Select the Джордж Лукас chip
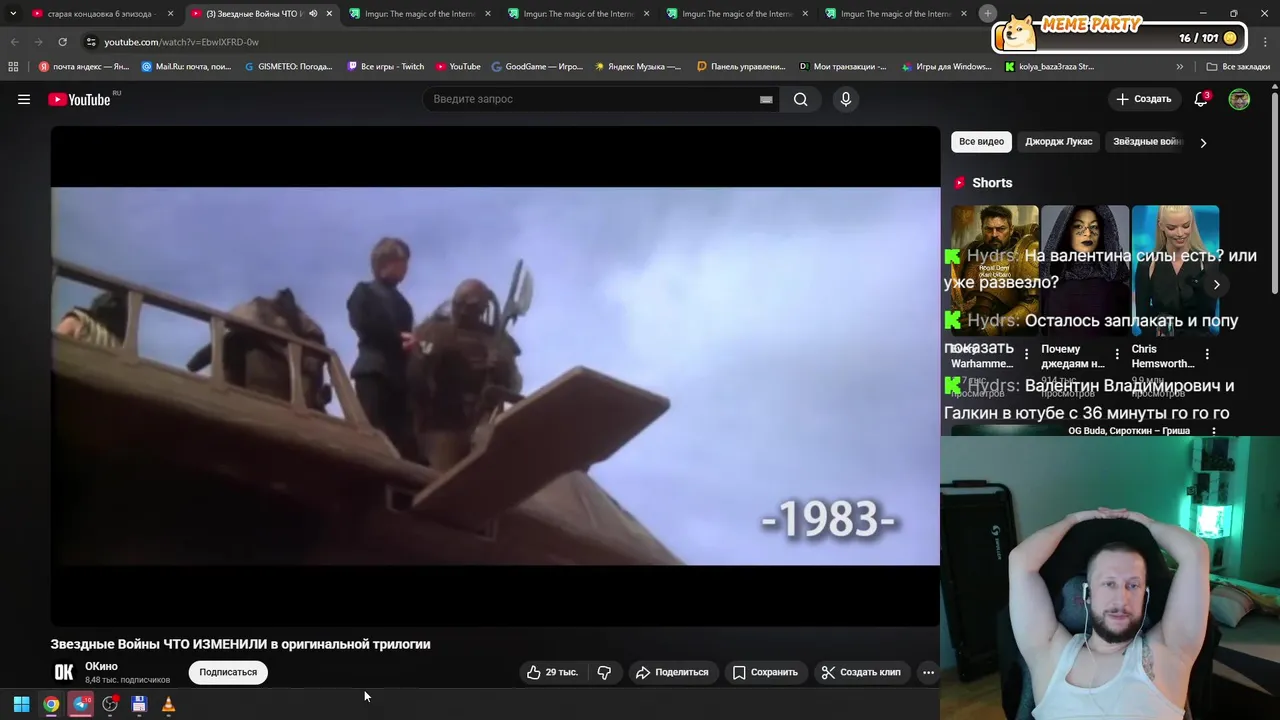 1058,142
